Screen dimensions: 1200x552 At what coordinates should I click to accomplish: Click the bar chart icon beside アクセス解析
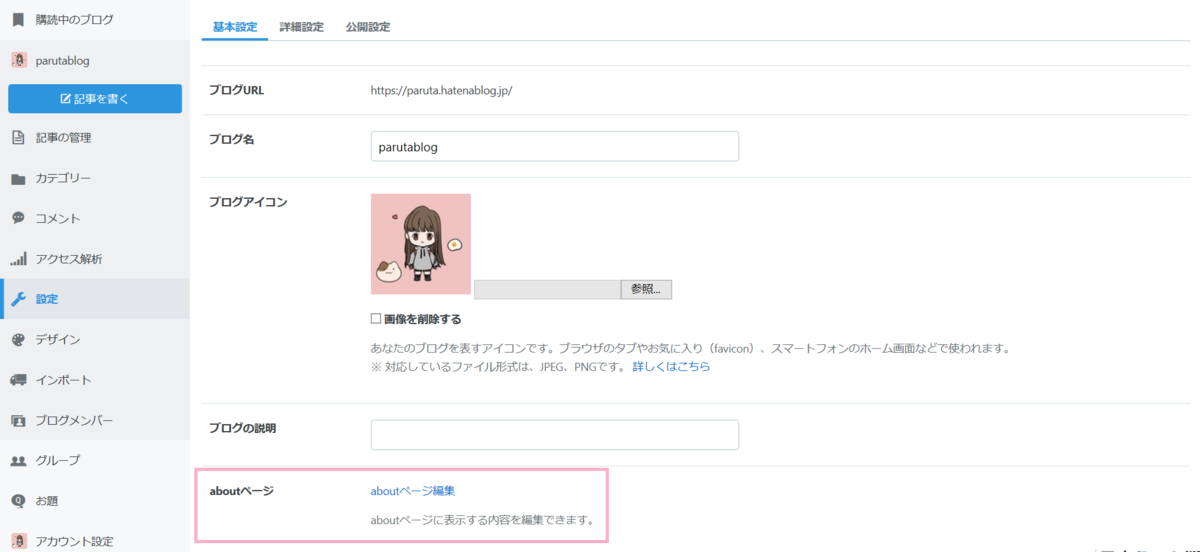tap(18, 259)
